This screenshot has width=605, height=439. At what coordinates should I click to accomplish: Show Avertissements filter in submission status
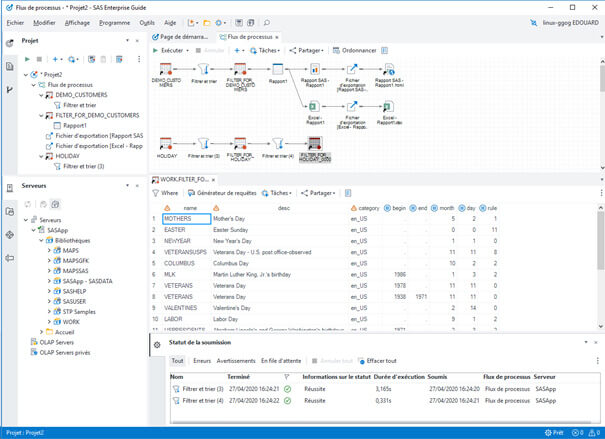pos(236,361)
